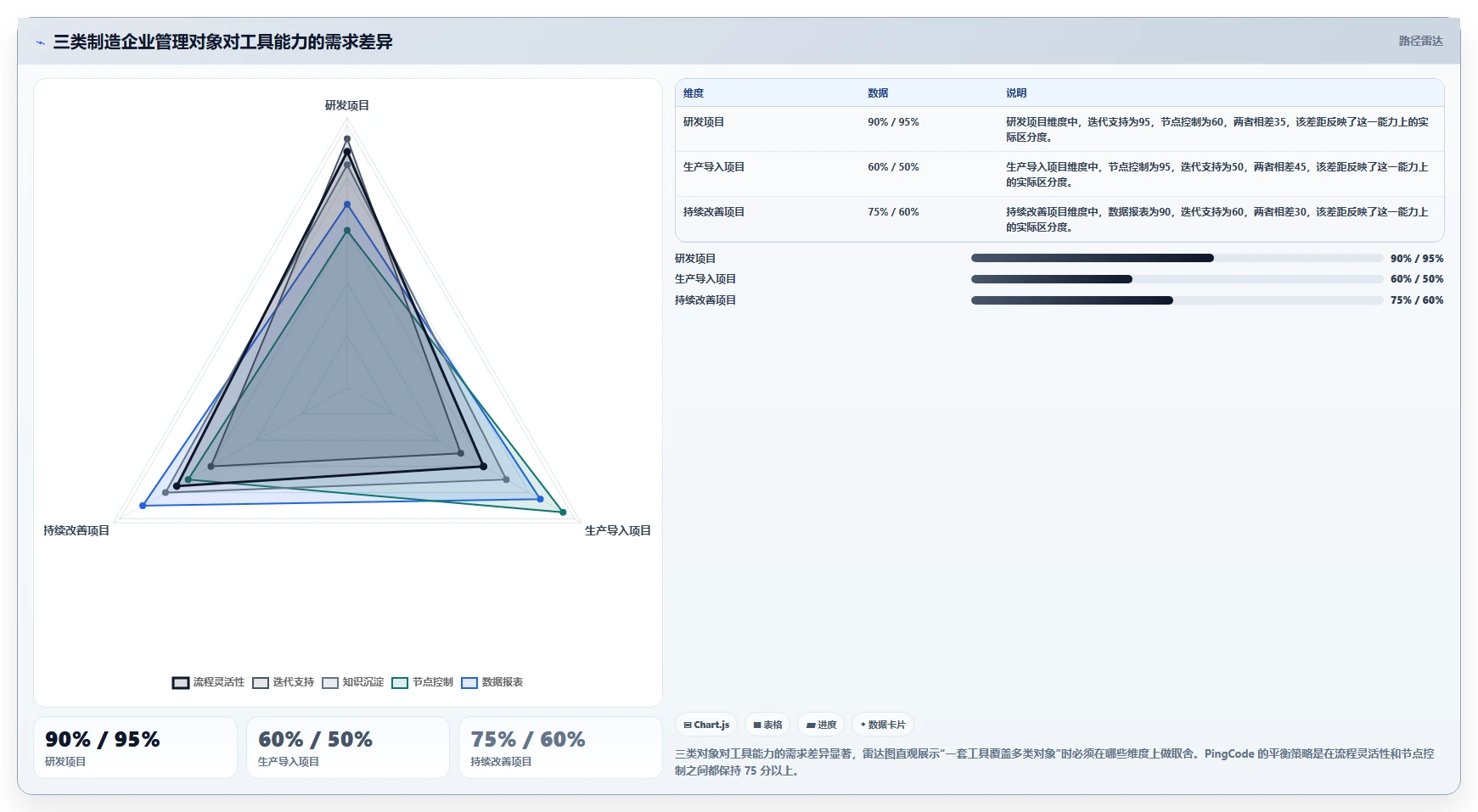This screenshot has height=812, width=1478.
Task: Click the green 节点控制 point near 生产导入项目
Action: [x=563, y=512]
